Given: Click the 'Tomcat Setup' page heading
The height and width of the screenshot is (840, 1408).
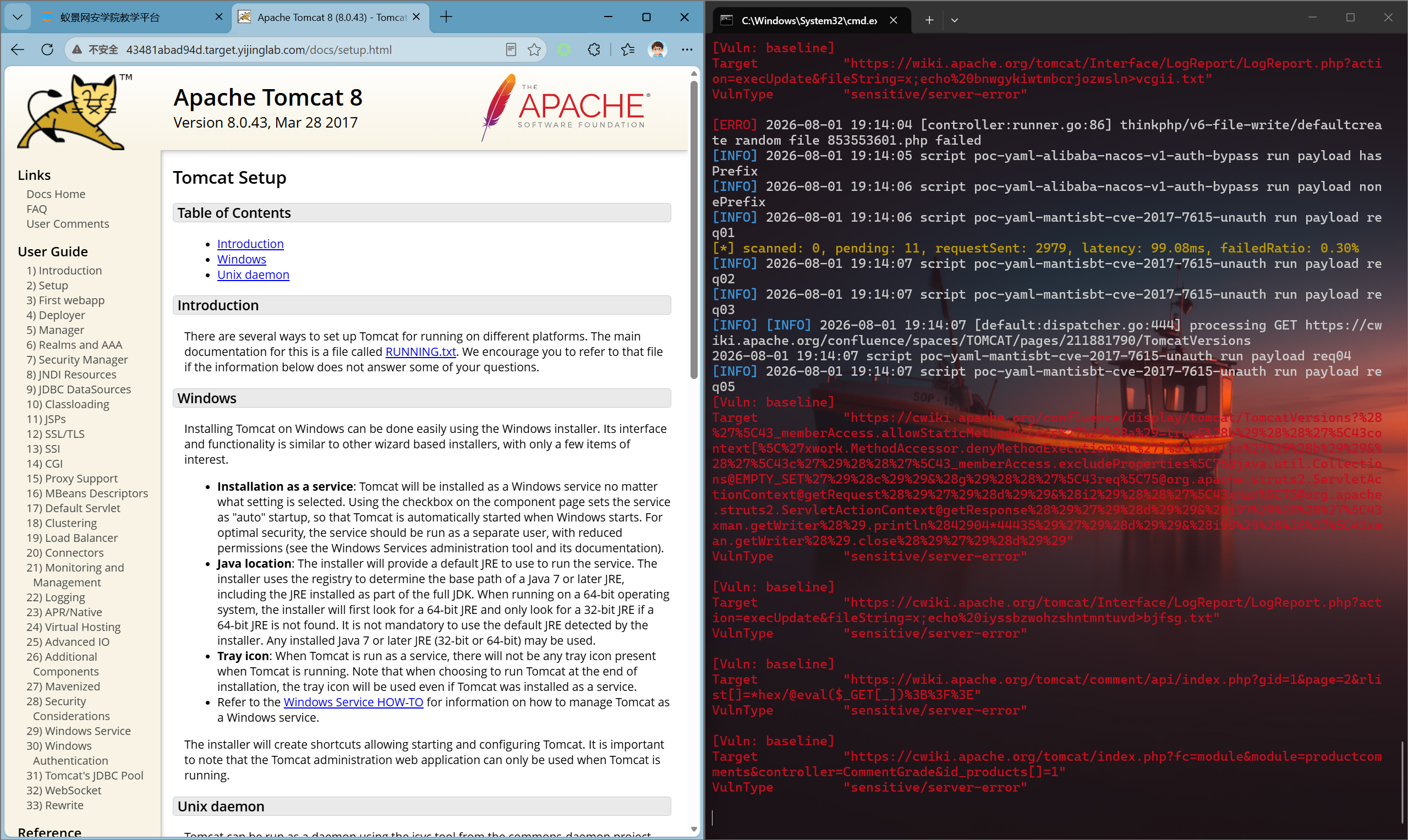Looking at the screenshot, I should [229, 178].
